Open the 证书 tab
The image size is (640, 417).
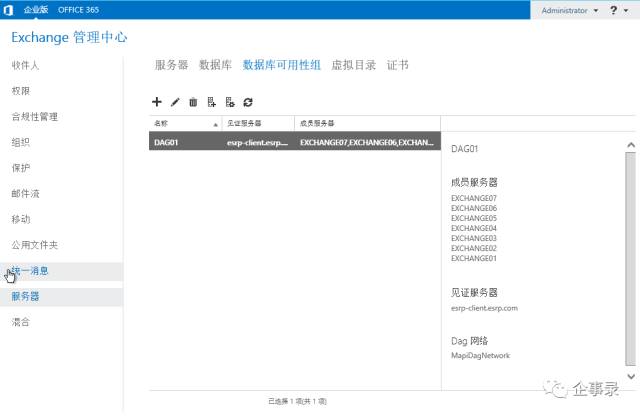coord(398,65)
